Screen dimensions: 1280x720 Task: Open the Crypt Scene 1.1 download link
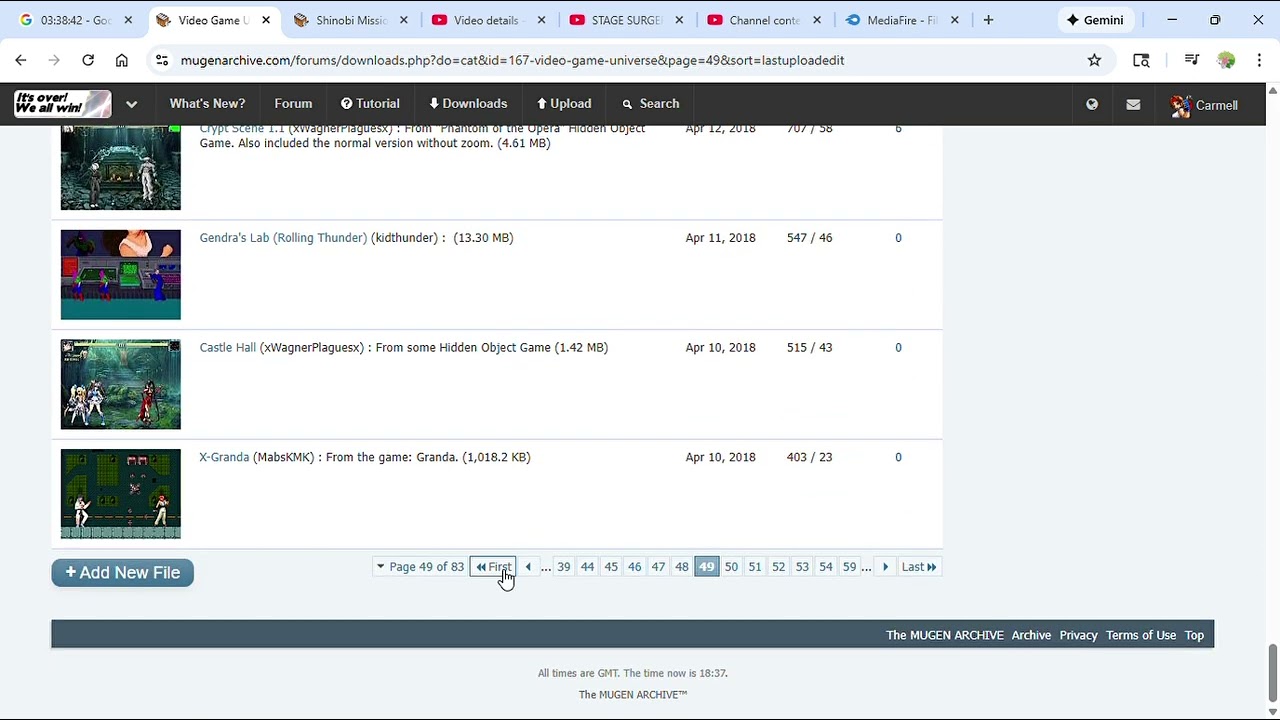[x=242, y=129]
